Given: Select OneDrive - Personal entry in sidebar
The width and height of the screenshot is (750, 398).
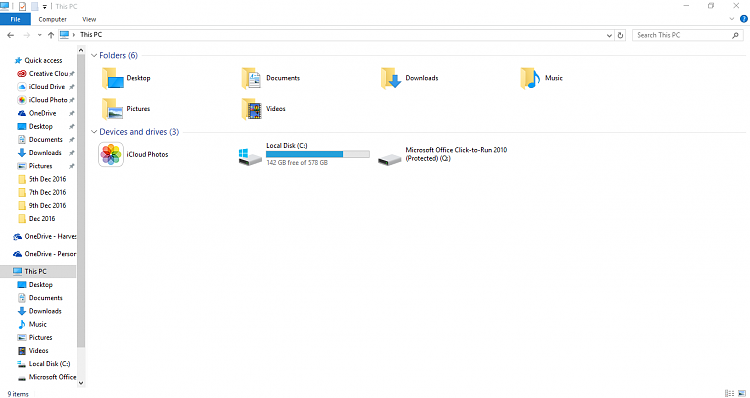Looking at the screenshot, I should coord(44,254).
